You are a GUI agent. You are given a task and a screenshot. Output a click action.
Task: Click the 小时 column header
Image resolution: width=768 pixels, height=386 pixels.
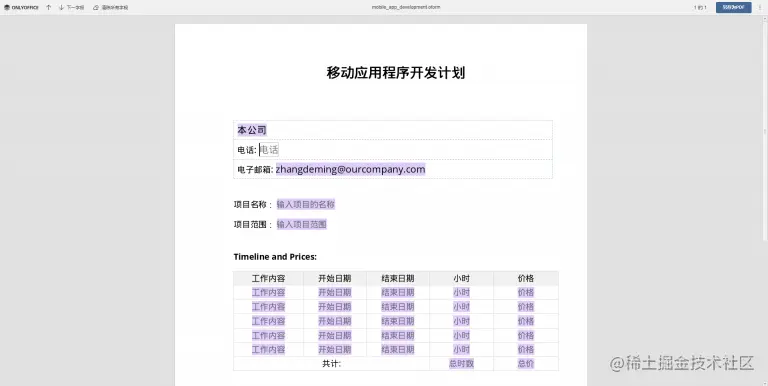pos(461,278)
